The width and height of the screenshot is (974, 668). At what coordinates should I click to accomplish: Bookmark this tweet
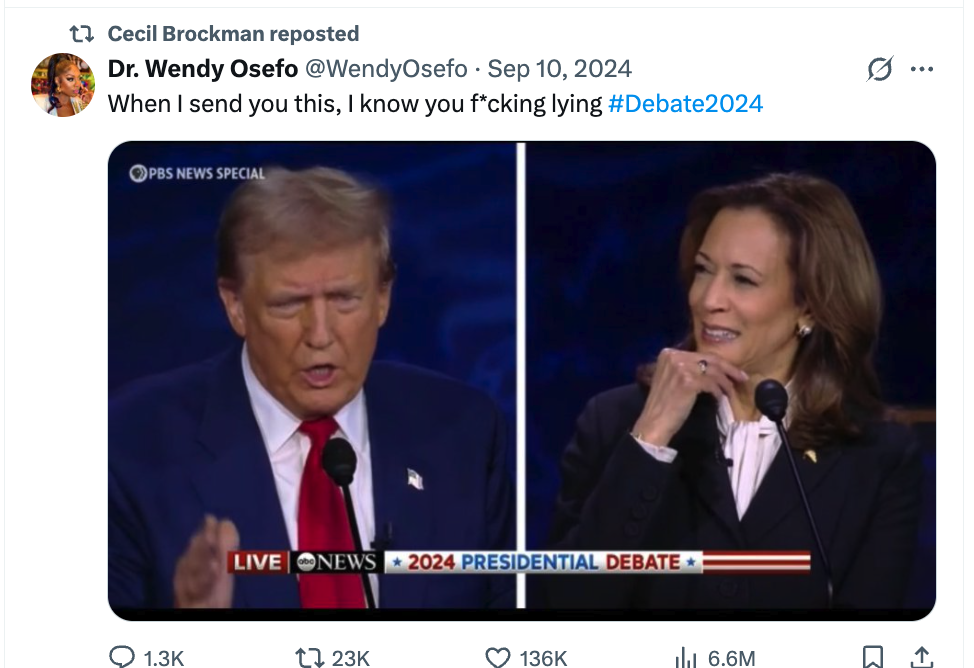(x=872, y=657)
